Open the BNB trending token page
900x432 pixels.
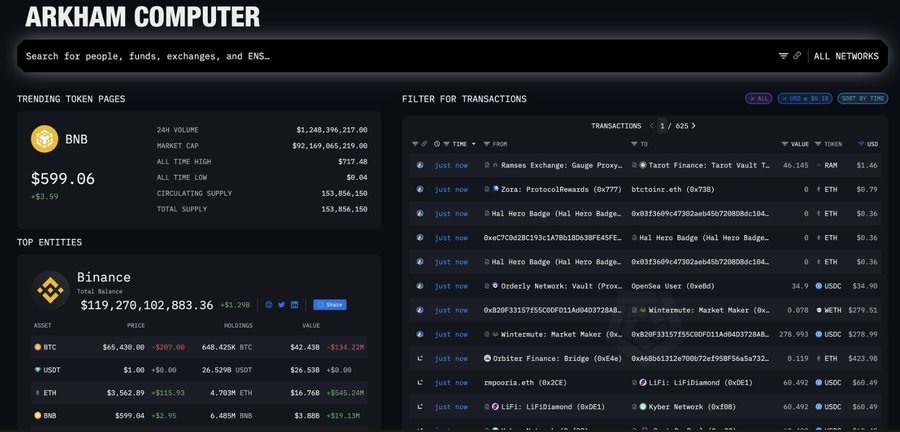[x=76, y=139]
